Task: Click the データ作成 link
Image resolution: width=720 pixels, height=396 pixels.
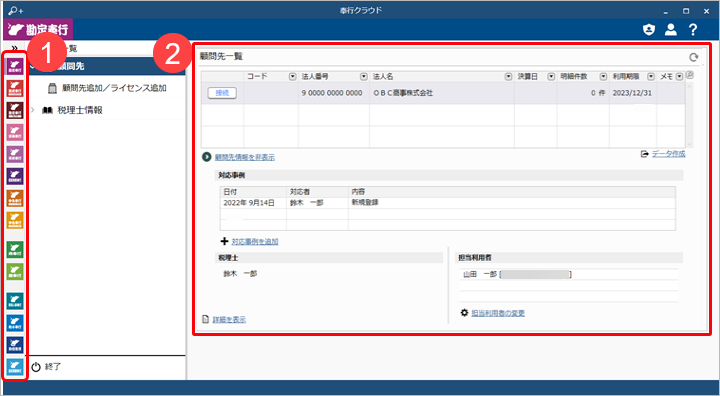Action: point(669,154)
